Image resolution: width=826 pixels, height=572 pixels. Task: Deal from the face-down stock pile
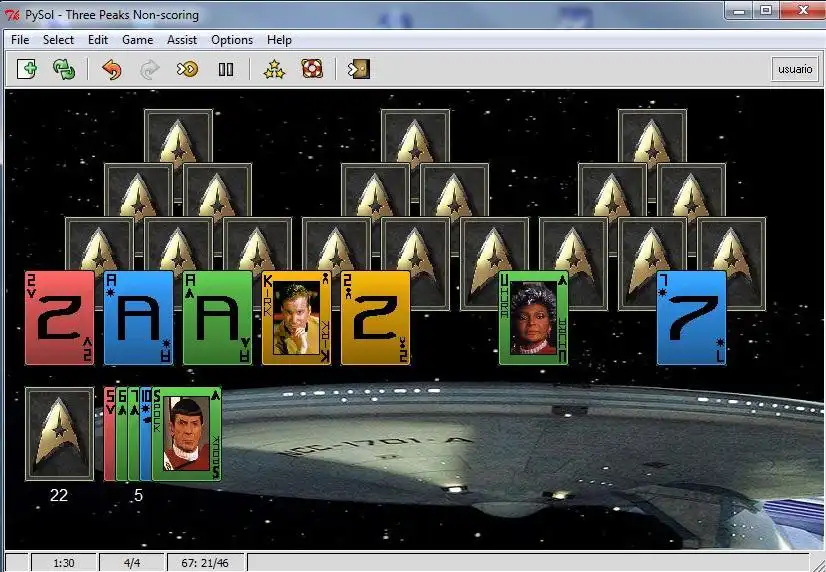[60, 434]
